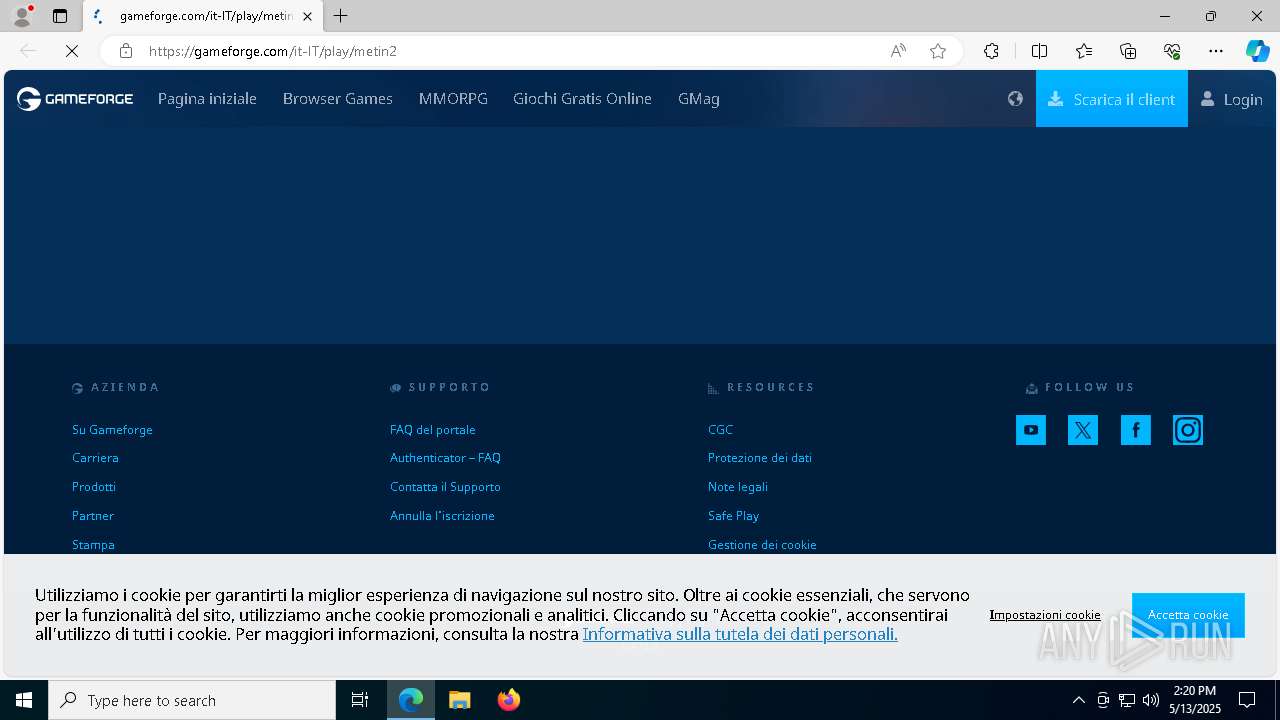Screen dimensions: 1280x720
Task: Open Prodotti link
Action: point(94,486)
